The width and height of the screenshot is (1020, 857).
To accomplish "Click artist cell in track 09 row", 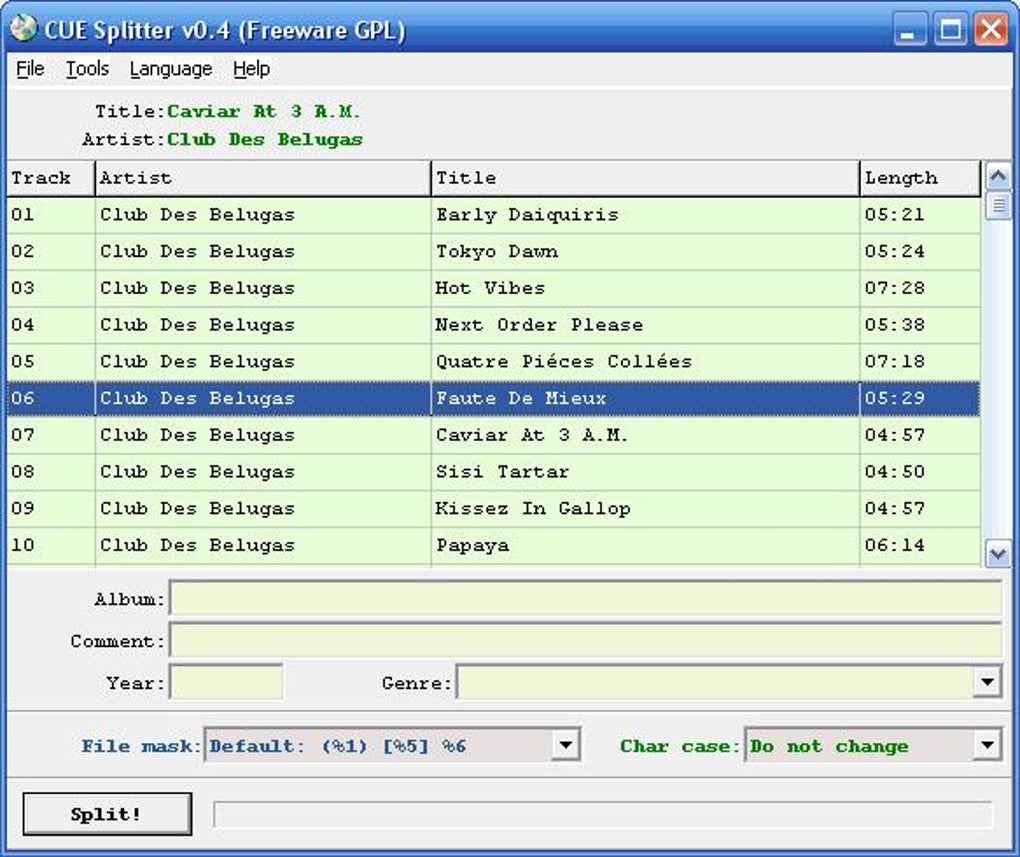I will (x=263, y=508).
